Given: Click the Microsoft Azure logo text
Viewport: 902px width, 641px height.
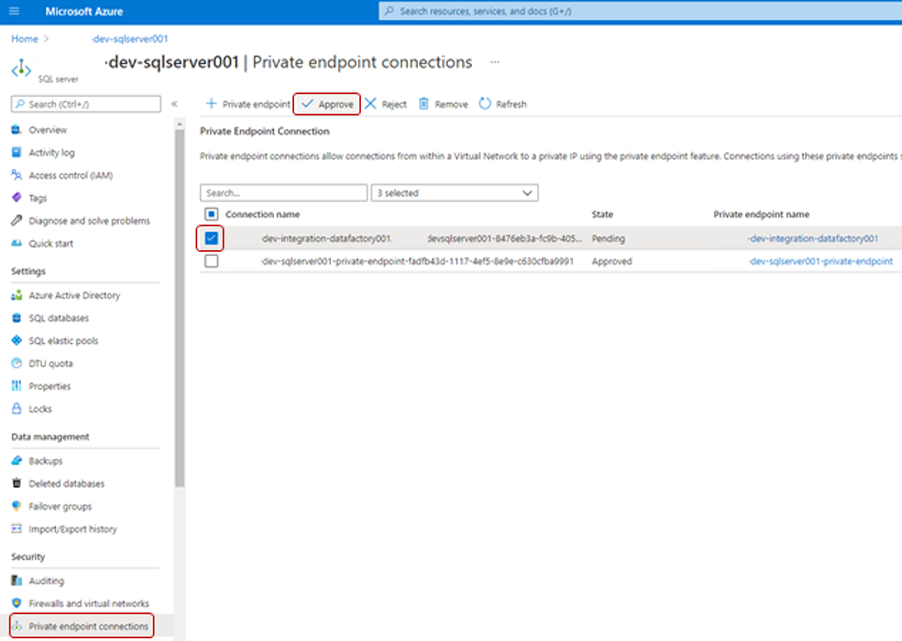Looking at the screenshot, I should tap(84, 12).
